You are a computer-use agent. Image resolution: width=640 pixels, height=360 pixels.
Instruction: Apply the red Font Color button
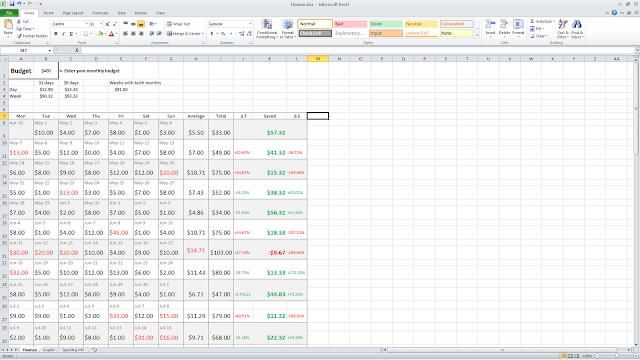point(111,33)
